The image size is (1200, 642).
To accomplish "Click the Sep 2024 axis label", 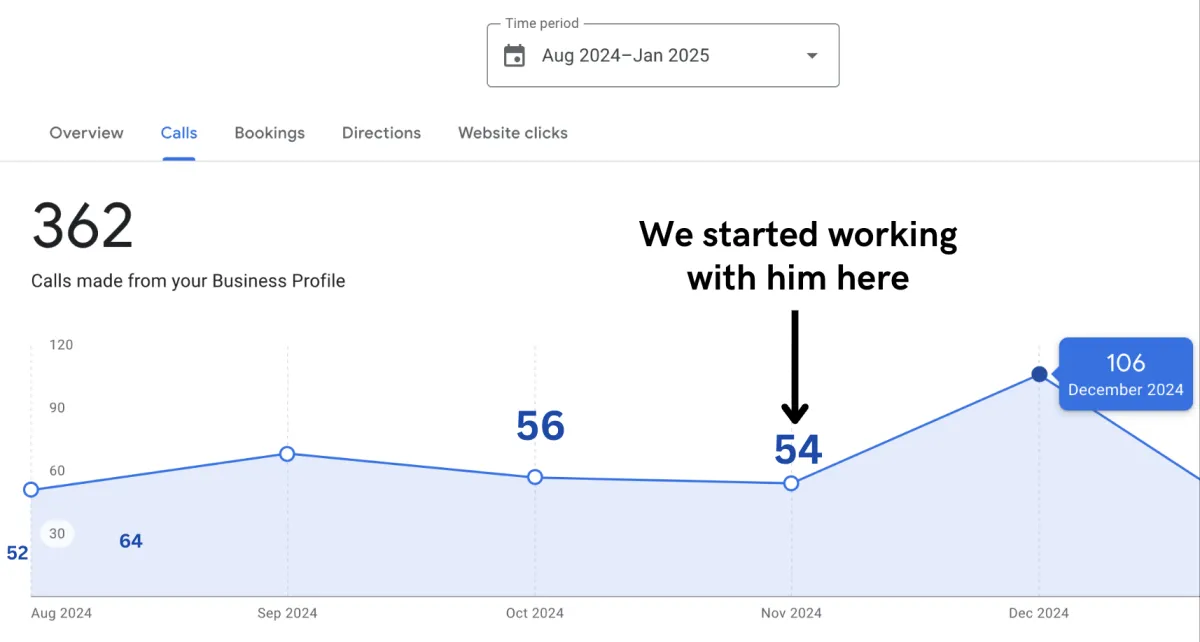I will 287,613.
